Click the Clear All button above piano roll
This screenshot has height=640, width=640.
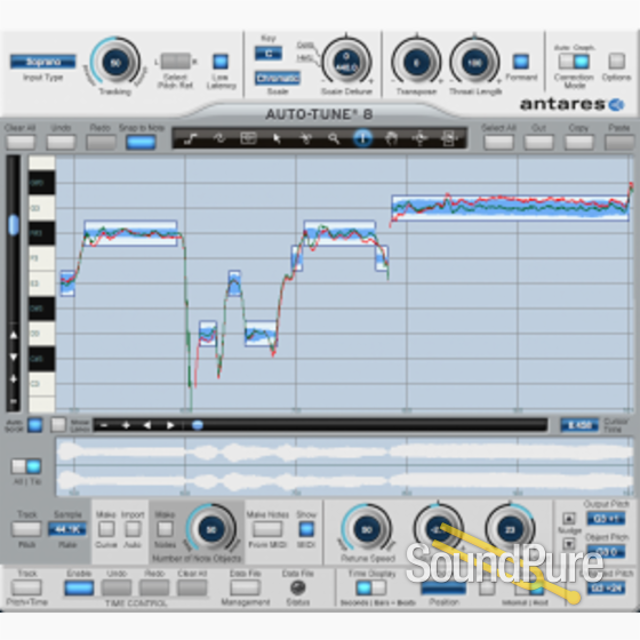click(x=20, y=142)
